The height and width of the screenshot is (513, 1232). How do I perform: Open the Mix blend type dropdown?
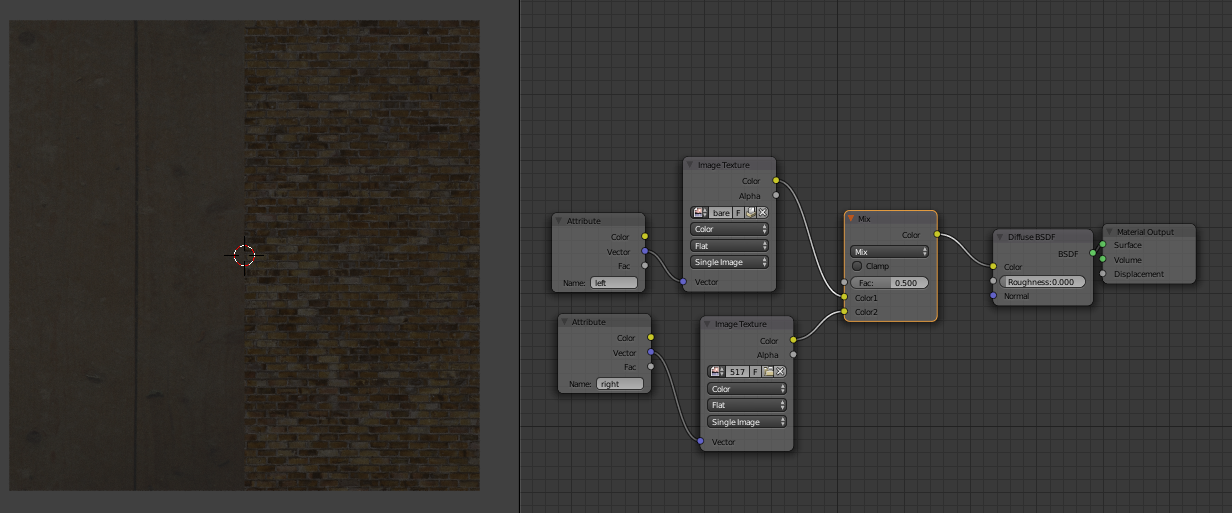(x=890, y=252)
